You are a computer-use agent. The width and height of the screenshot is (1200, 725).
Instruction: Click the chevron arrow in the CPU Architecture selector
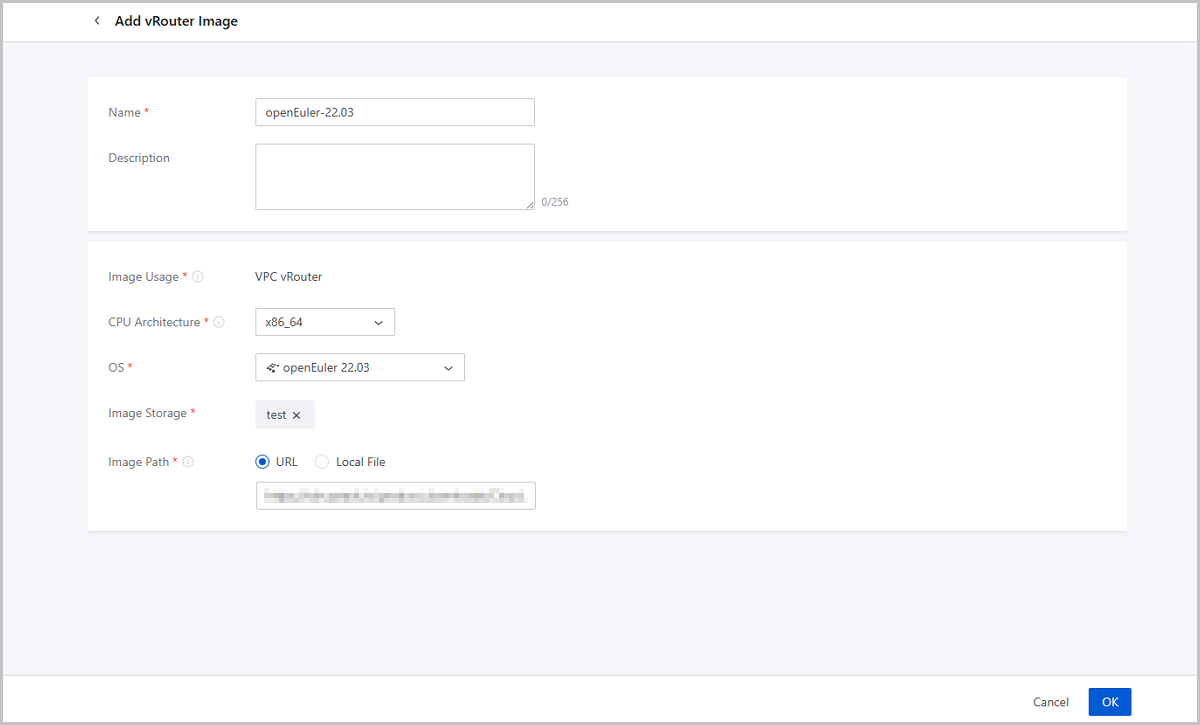coord(379,322)
